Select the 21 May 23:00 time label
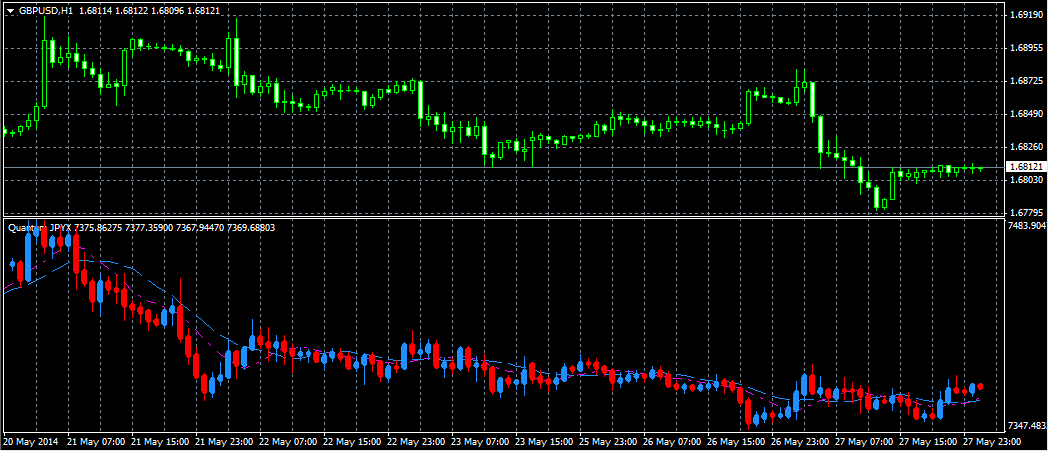The width and height of the screenshot is (1048, 451). [x=225, y=441]
